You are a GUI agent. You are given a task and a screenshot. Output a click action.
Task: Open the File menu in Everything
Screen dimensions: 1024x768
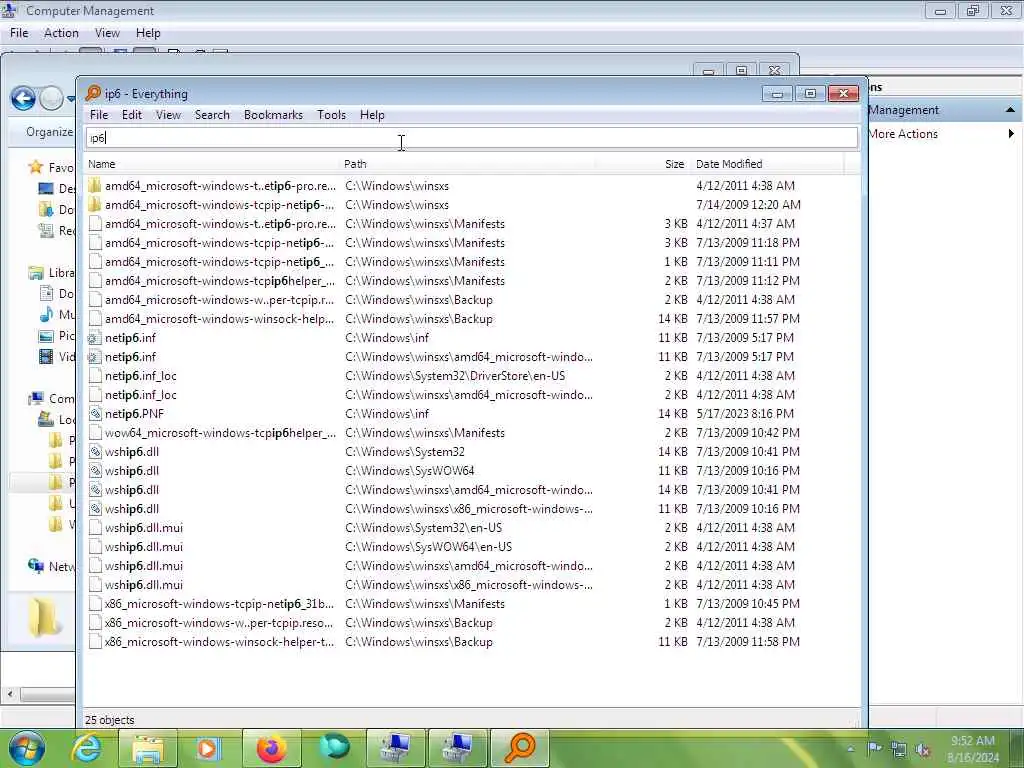[x=99, y=115]
